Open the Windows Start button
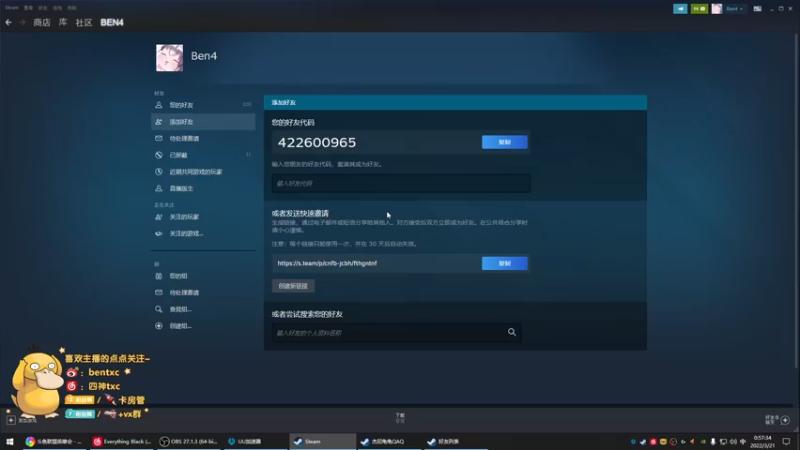Screen dimensions: 800x450 pos(10,441)
